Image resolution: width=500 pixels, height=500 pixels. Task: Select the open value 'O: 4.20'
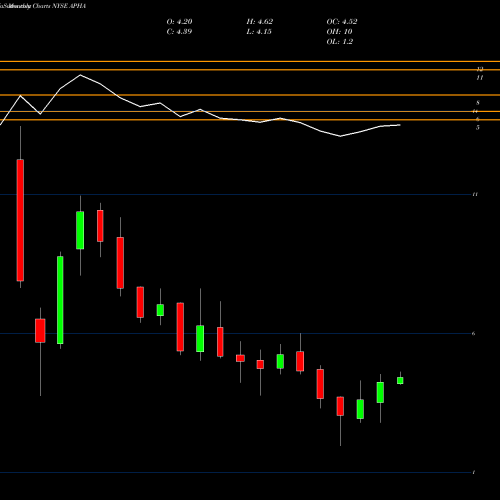[179, 22]
